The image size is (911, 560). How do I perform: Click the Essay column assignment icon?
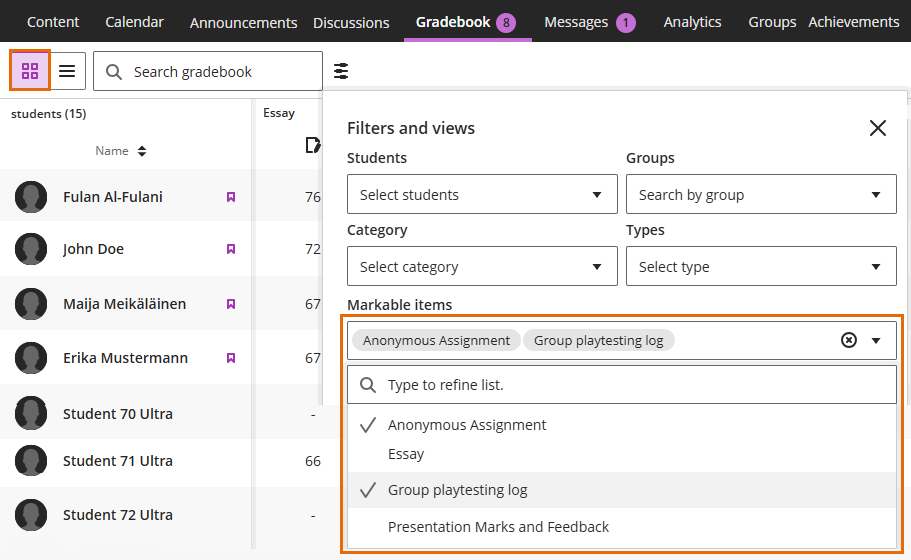tap(313, 145)
